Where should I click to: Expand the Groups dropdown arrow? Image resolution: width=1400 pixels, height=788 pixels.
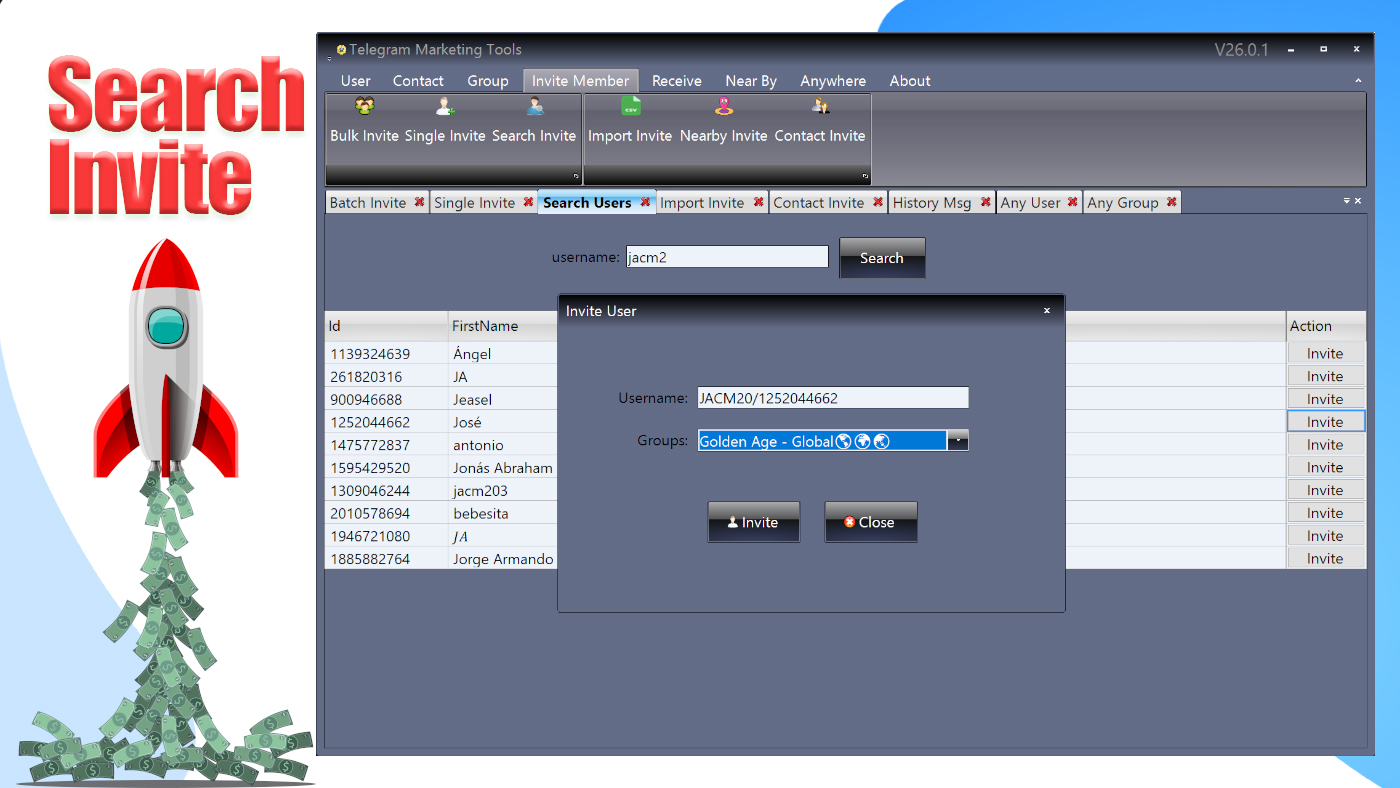click(x=958, y=440)
